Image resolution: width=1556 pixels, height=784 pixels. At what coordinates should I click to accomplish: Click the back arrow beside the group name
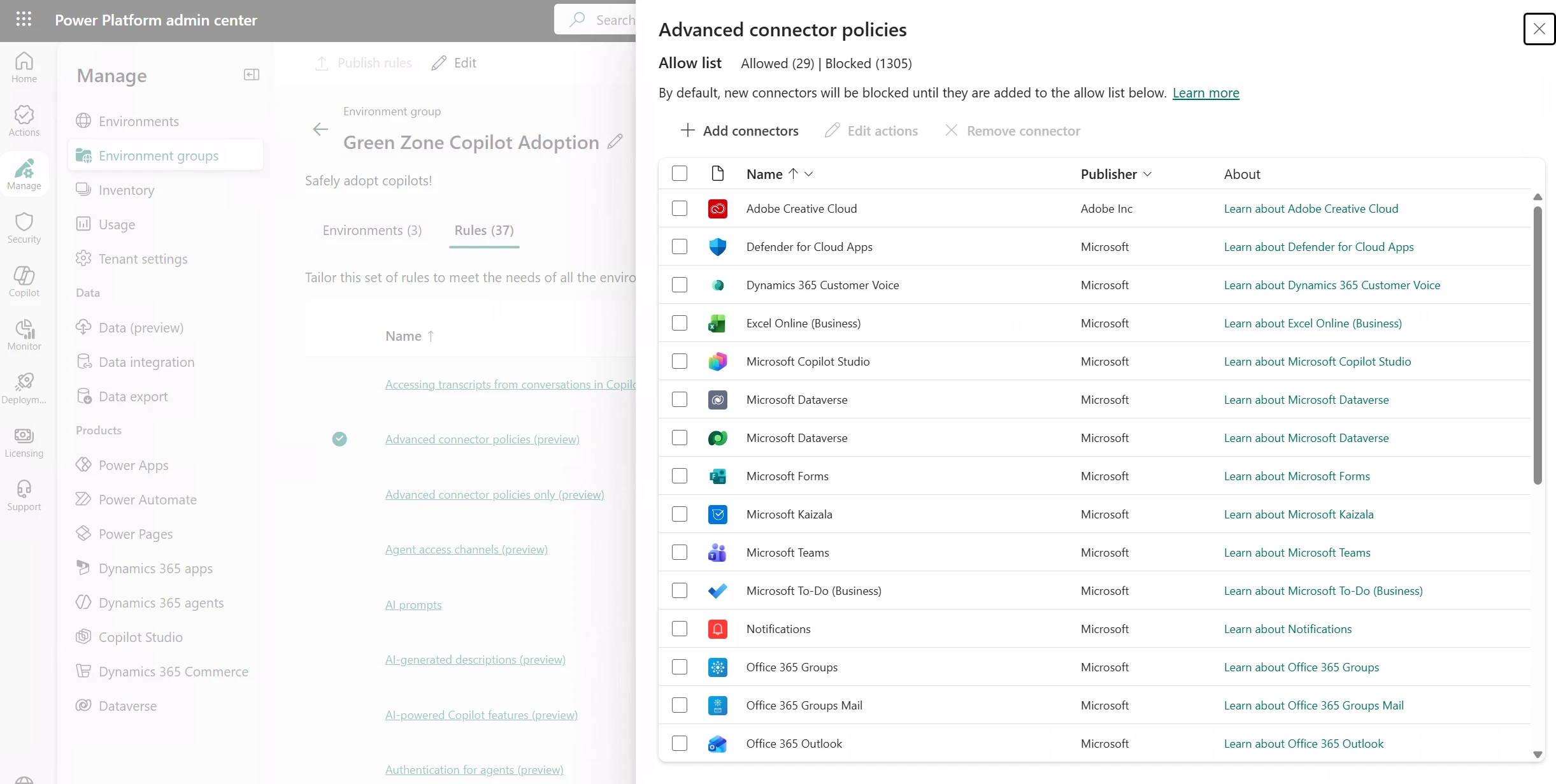[x=320, y=129]
